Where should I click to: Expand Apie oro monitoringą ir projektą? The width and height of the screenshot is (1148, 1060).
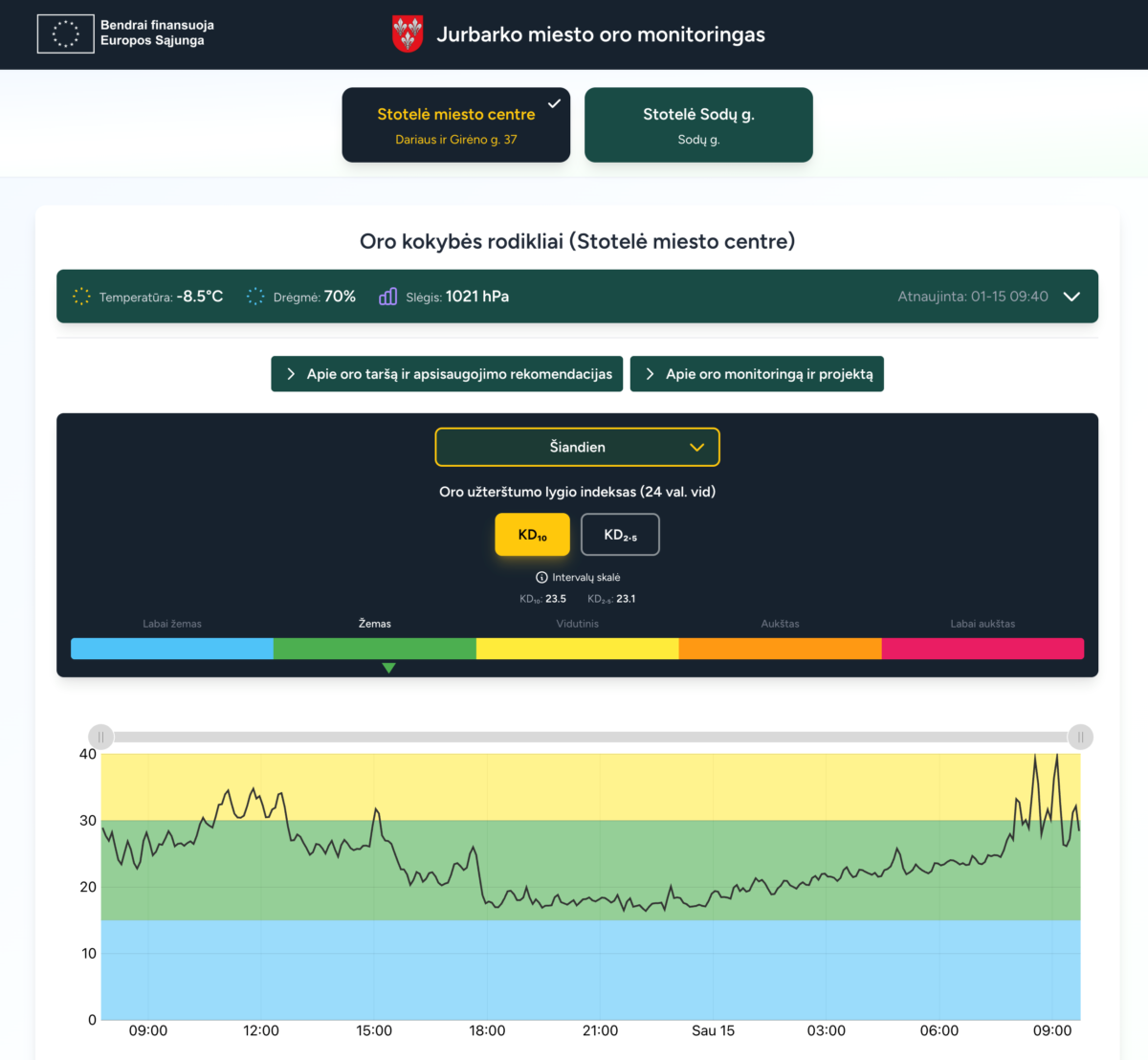[x=757, y=374]
